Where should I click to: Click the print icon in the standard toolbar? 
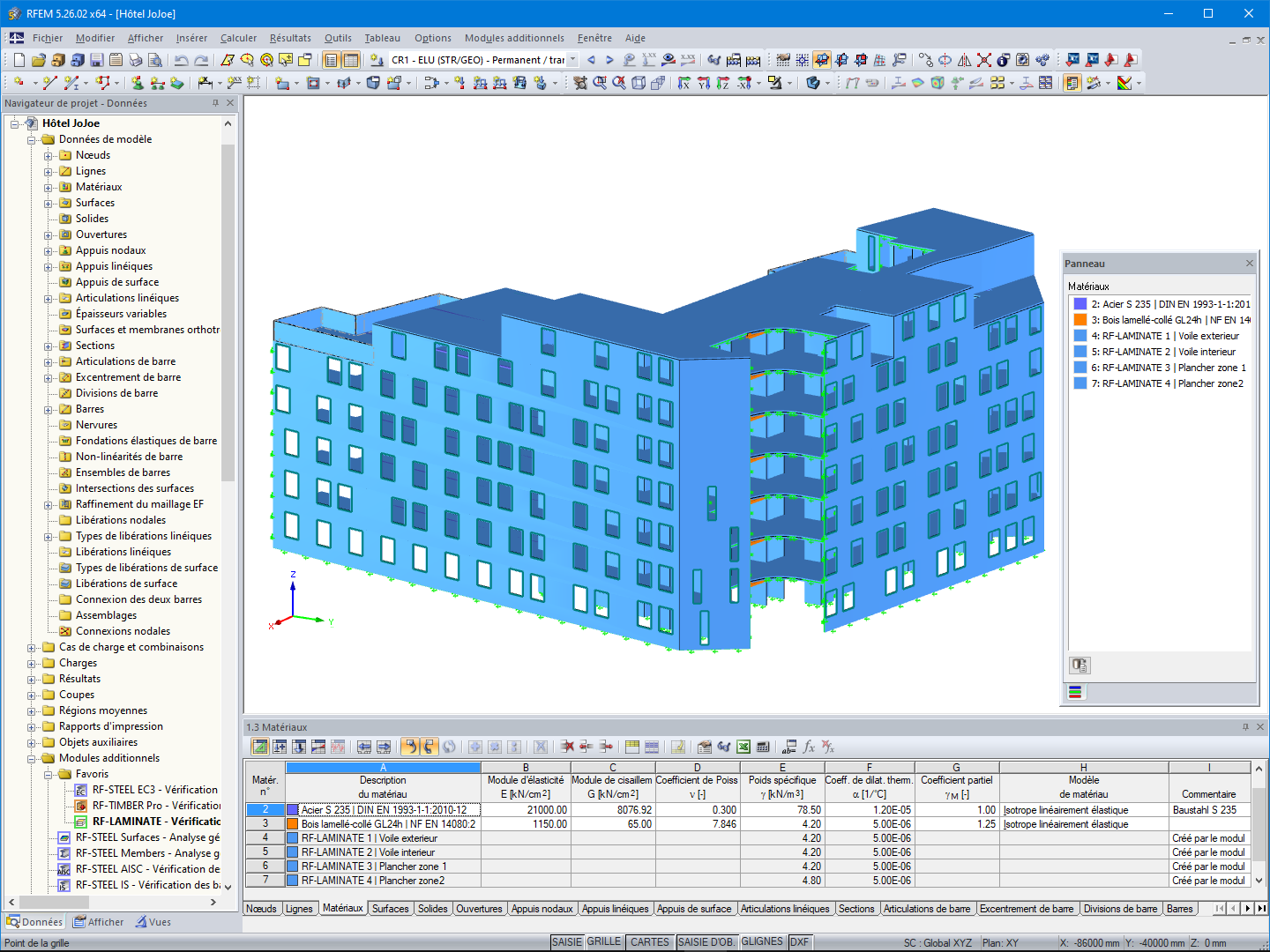[136, 59]
